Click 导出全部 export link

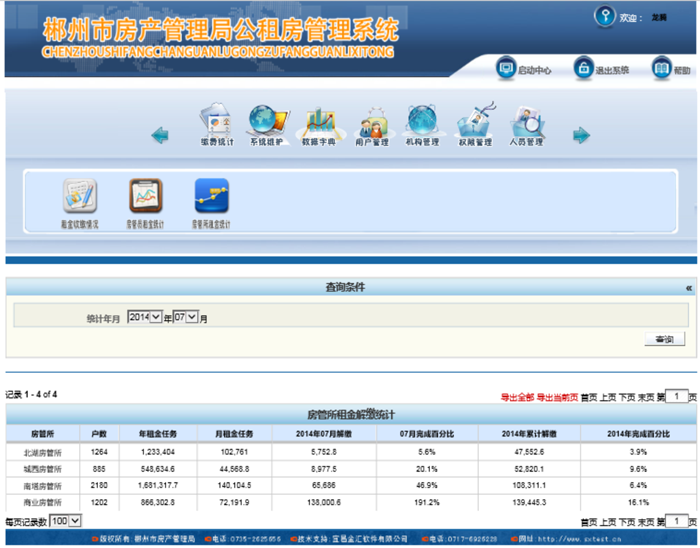click(517, 397)
